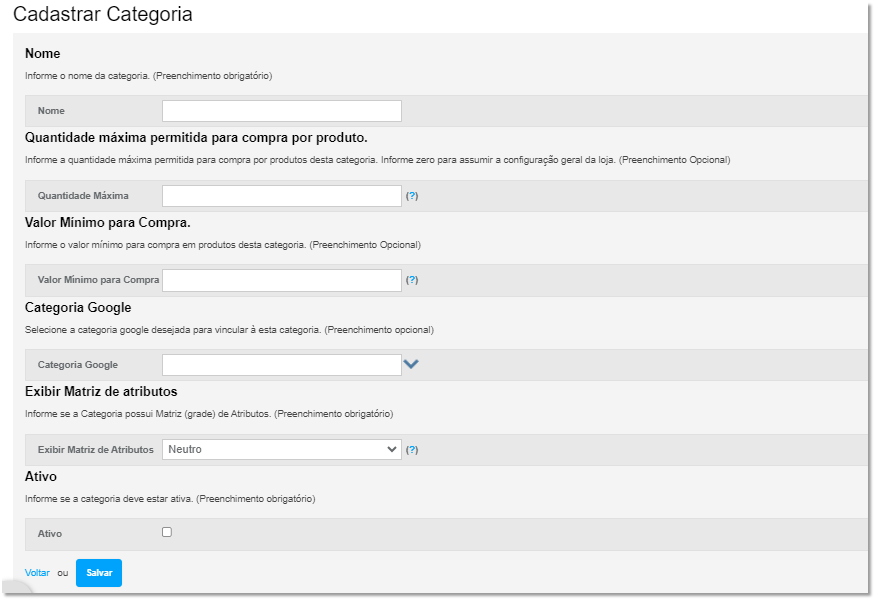Screen dimensions: 875x600
Task: Click the Quantidade Máxima input box
Action: click(x=281, y=196)
